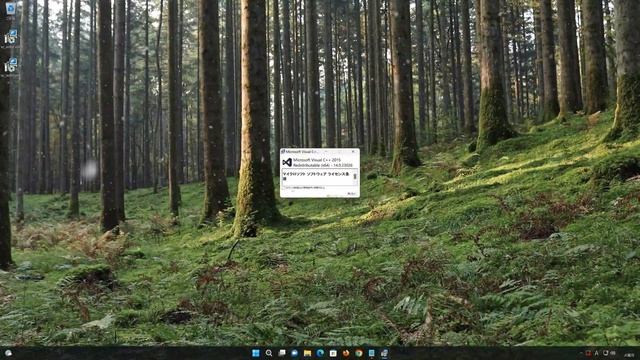Launch Firefox from the taskbar
The width and height of the screenshot is (640, 360).
[x=346, y=353]
